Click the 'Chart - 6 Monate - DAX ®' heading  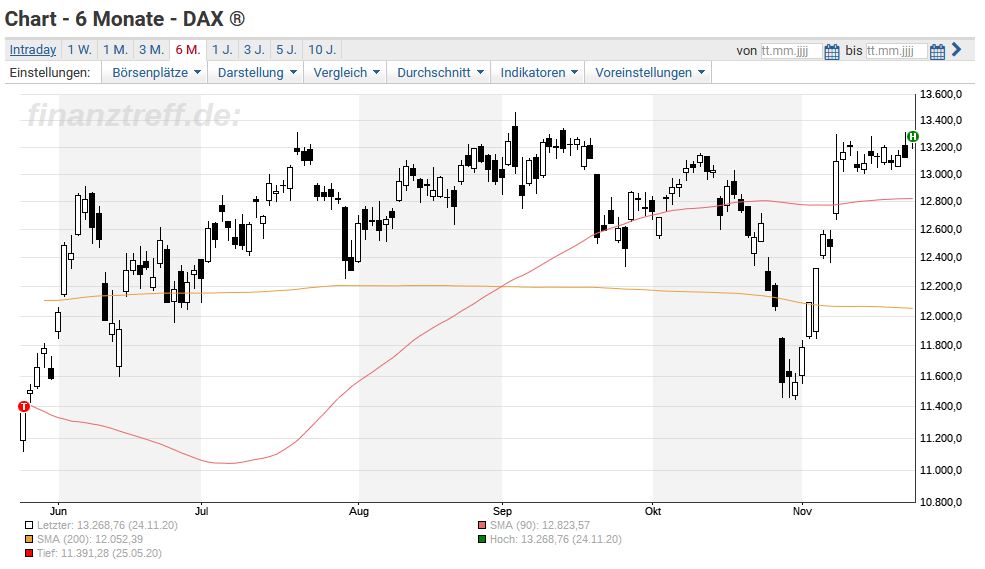(x=124, y=19)
